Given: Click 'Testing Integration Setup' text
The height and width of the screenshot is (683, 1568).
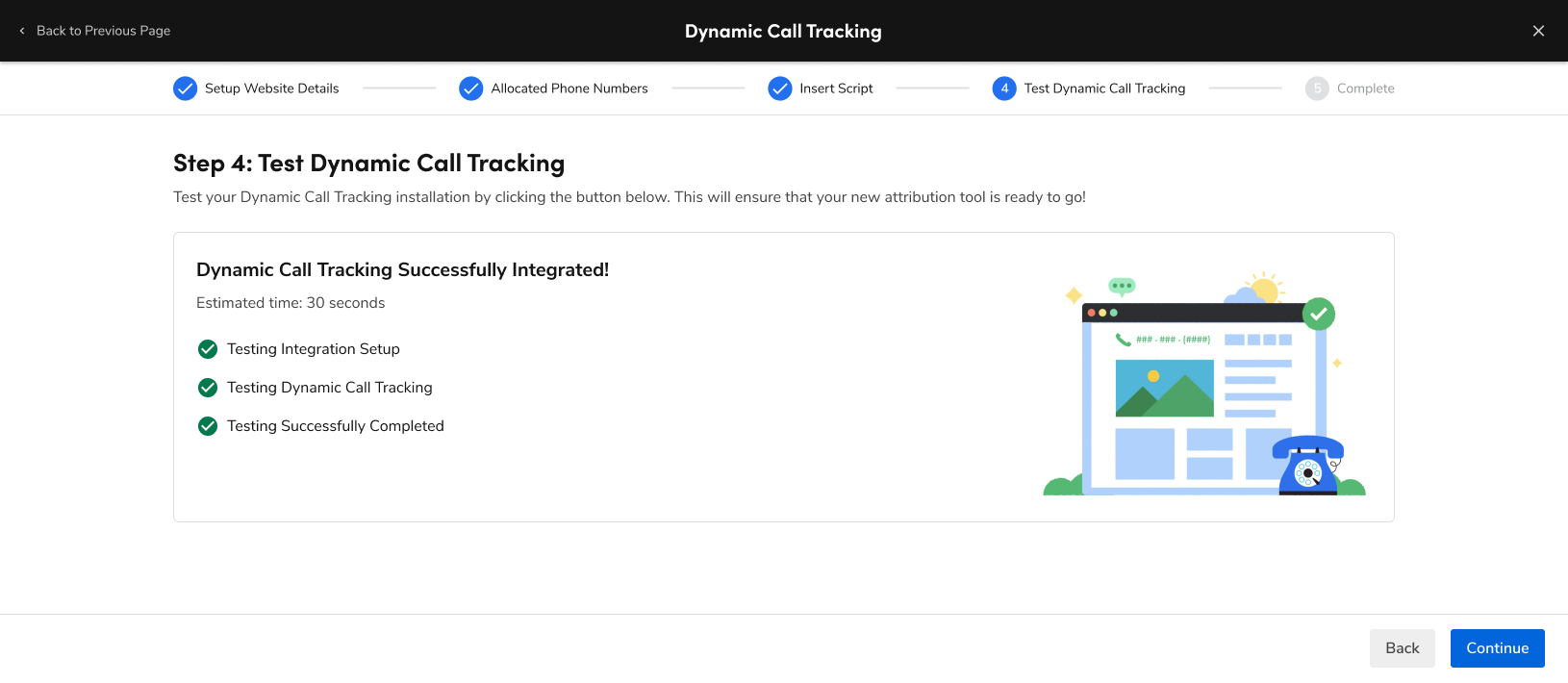Looking at the screenshot, I should click(x=314, y=349).
